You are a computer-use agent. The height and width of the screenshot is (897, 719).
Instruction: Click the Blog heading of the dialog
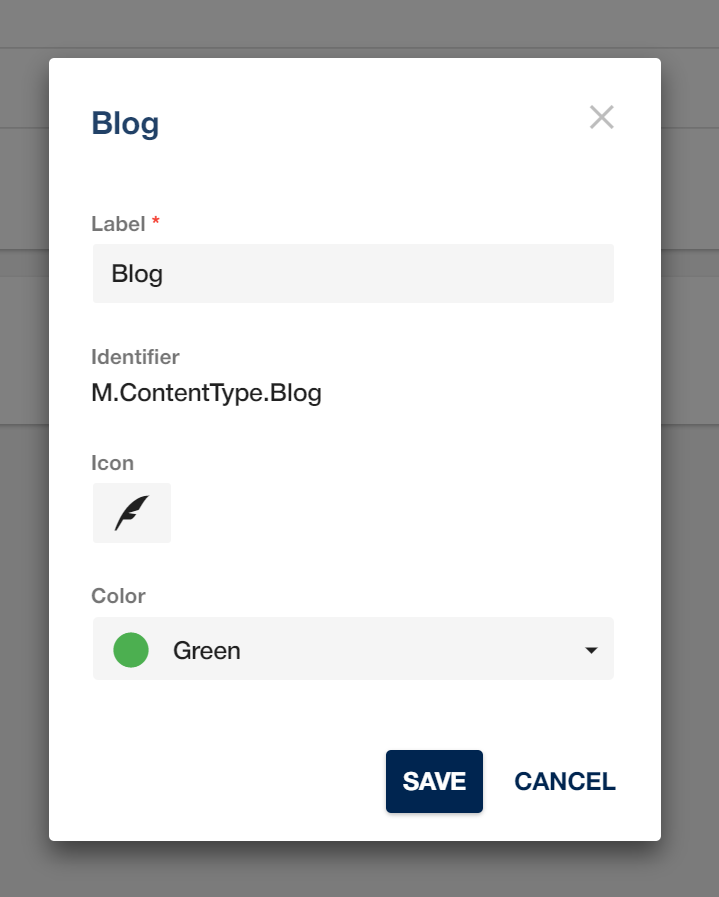125,123
